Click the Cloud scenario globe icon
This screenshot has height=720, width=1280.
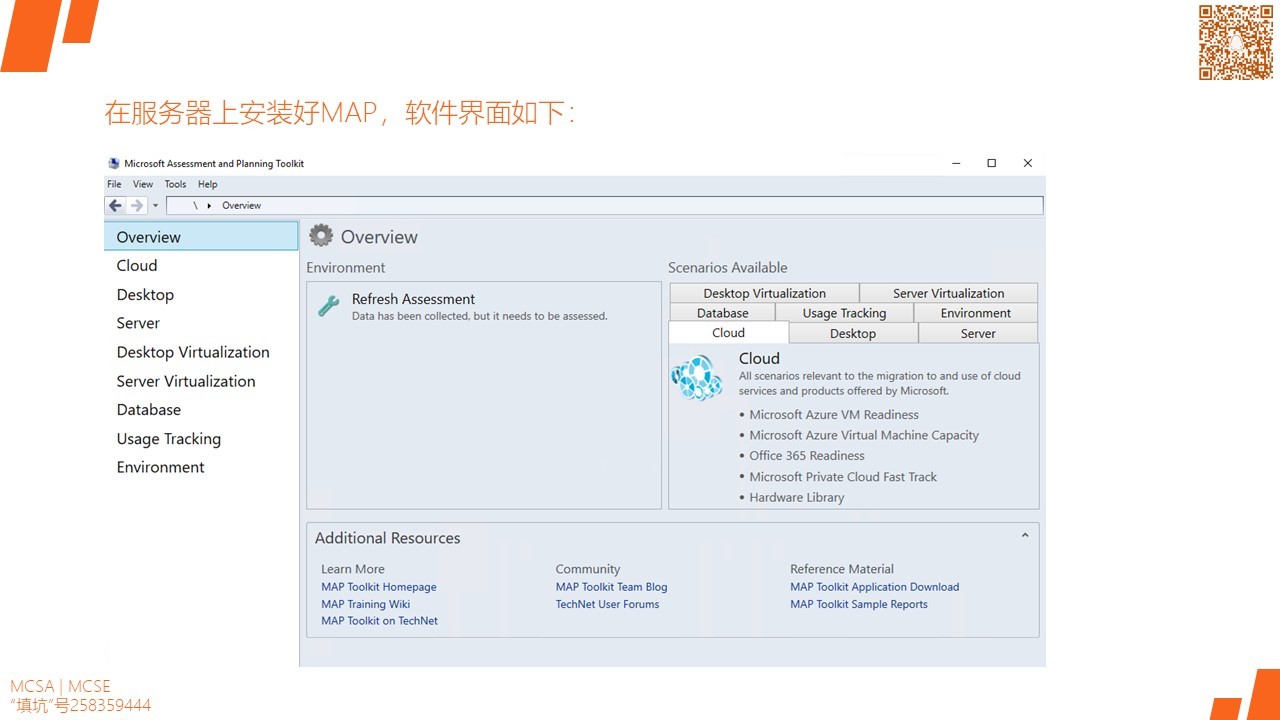696,378
